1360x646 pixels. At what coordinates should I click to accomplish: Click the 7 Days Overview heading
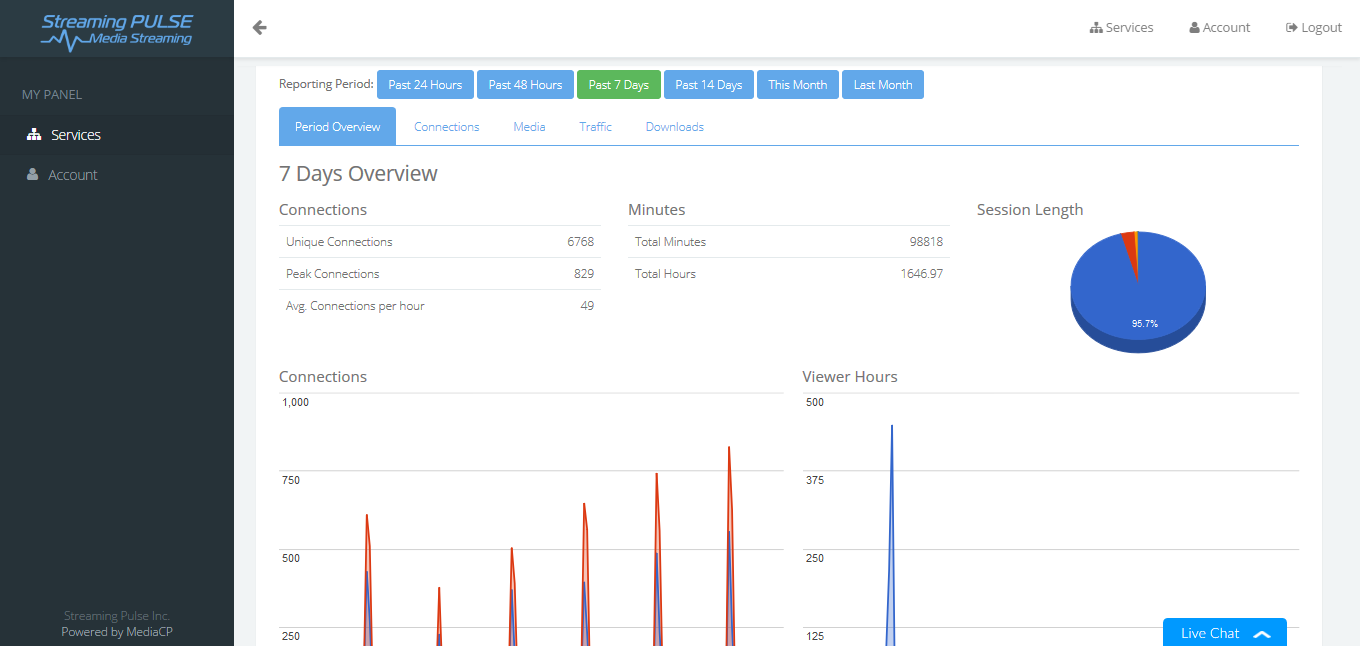click(358, 173)
